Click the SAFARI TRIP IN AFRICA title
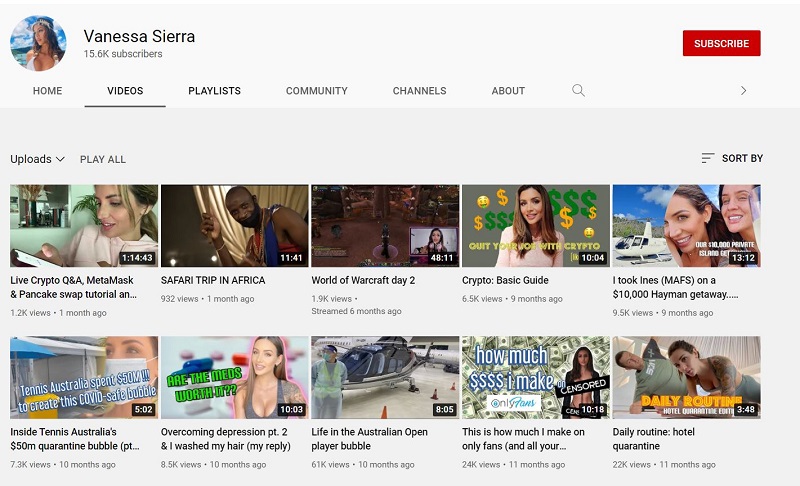 (213, 280)
